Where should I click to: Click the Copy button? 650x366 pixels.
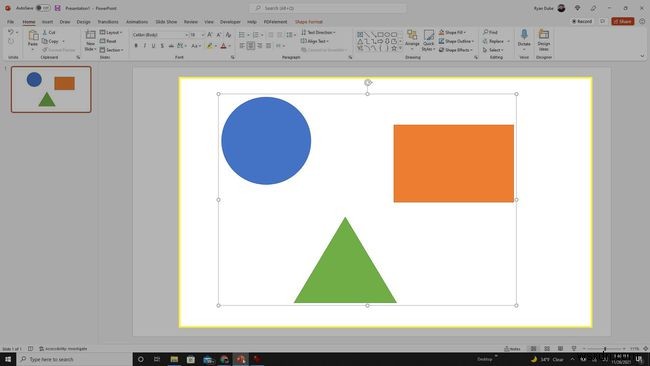51,41
